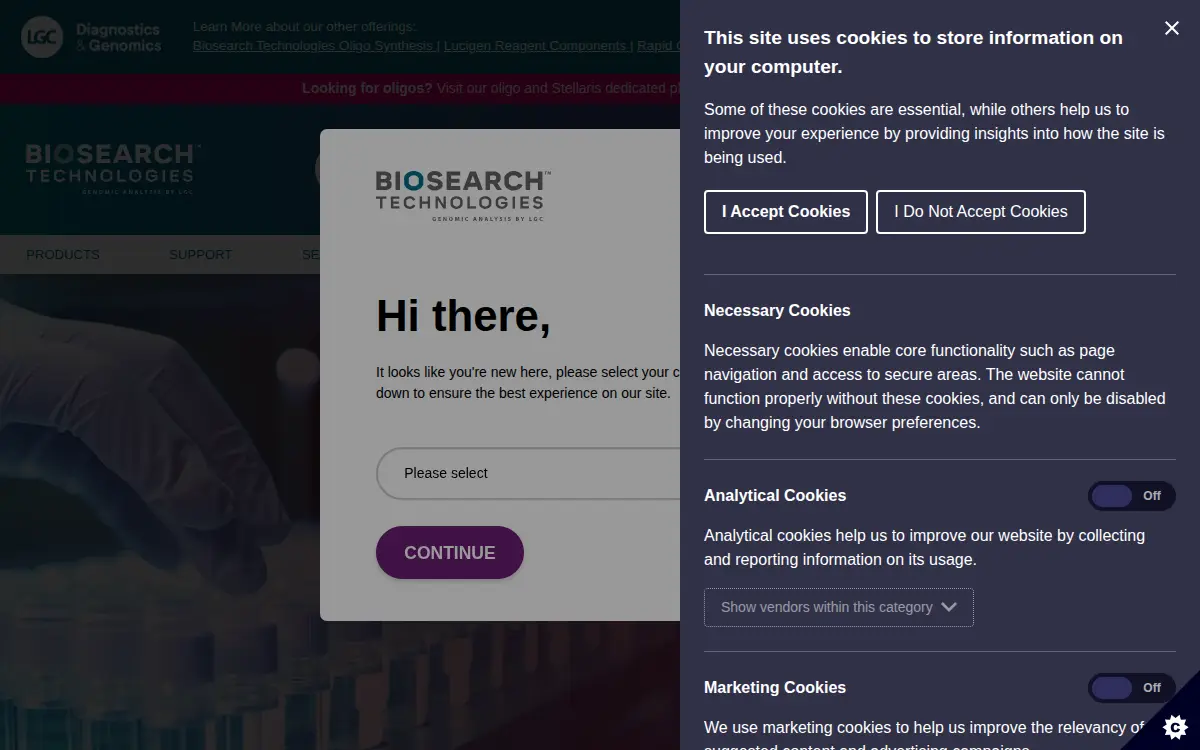Click the 'Looking for oligos?' banner text
This screenshot has height=750, width=1200.
367,88
